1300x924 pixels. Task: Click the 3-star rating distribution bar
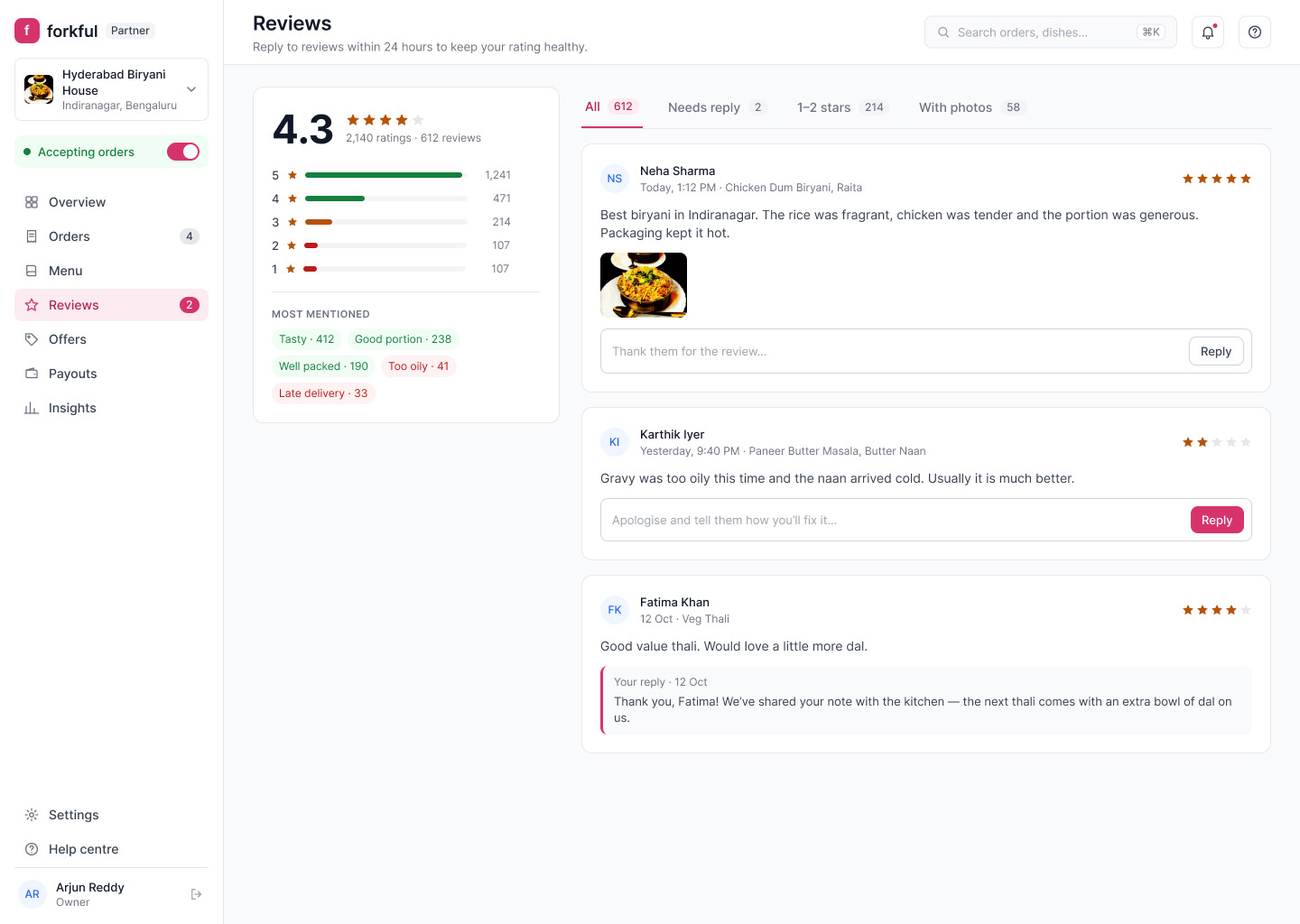point(385,222)
